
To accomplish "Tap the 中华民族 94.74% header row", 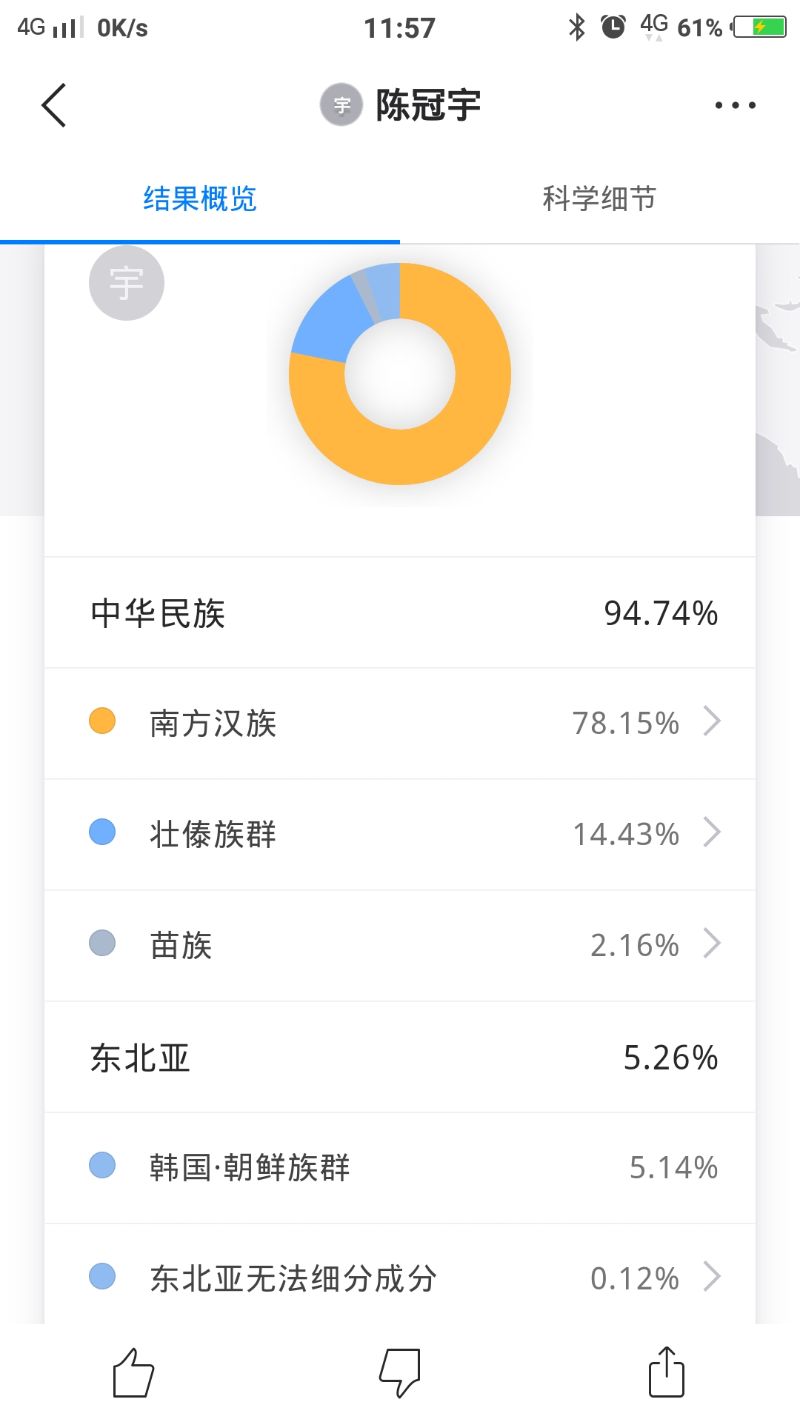I will coord(400,613).
